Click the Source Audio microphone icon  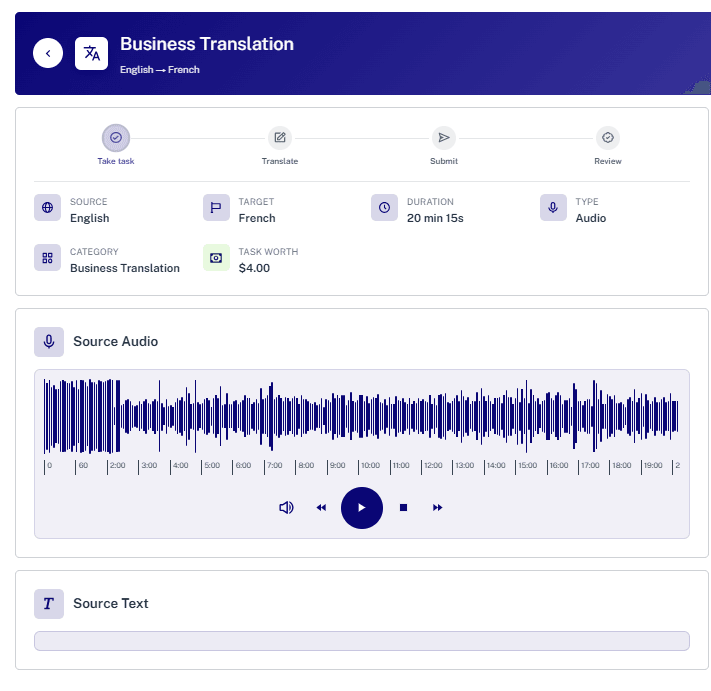pos(49,342)
